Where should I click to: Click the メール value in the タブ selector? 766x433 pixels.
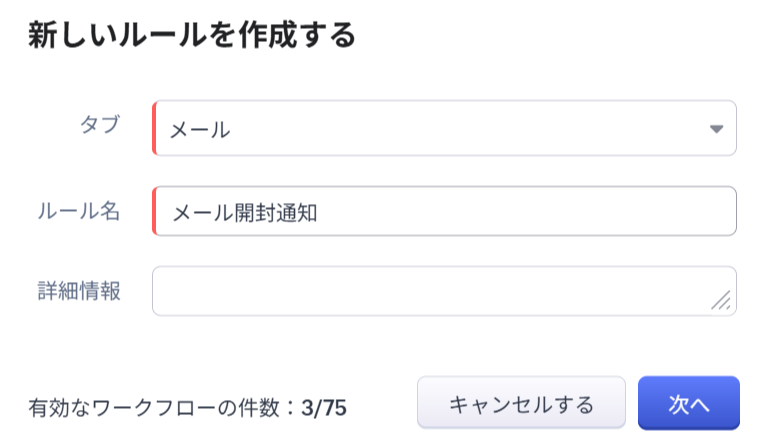pos(200,129)
